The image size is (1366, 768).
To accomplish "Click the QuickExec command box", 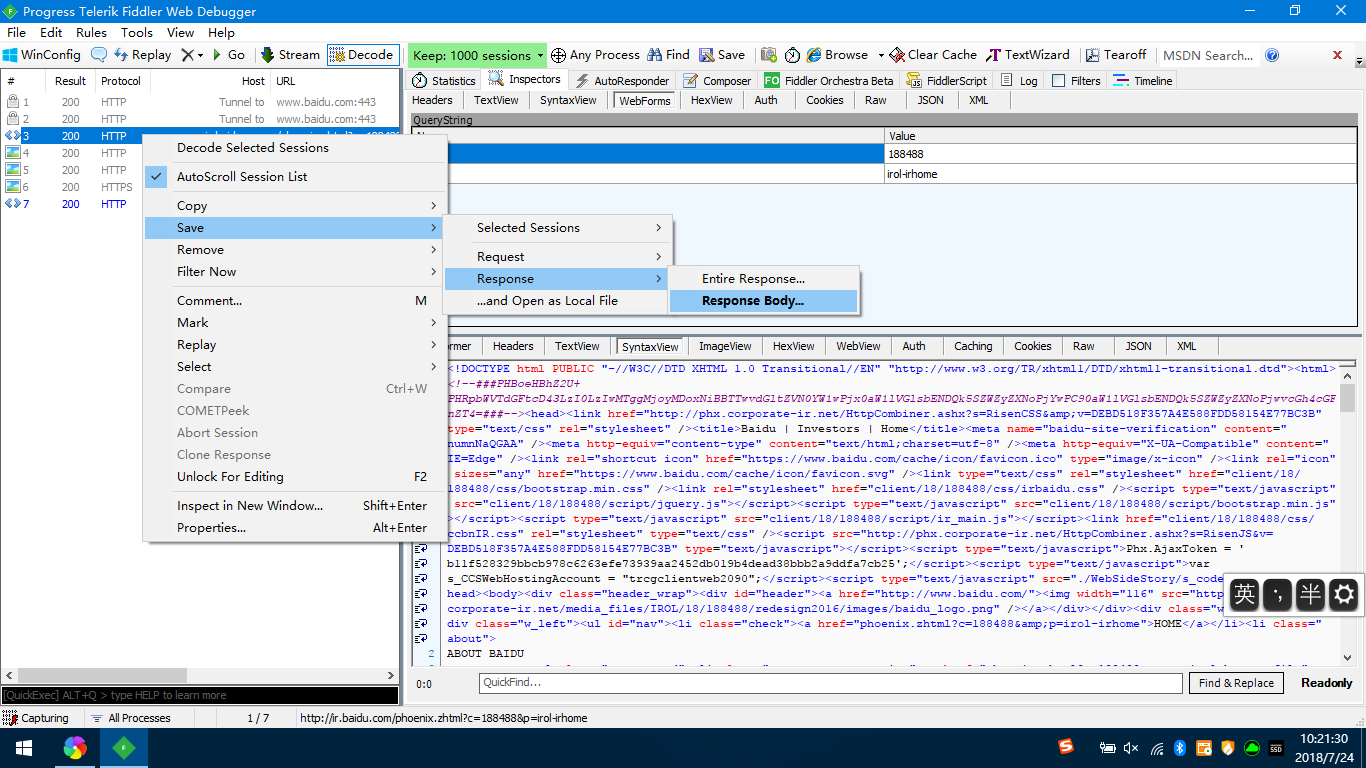I will tap(200, 695).
